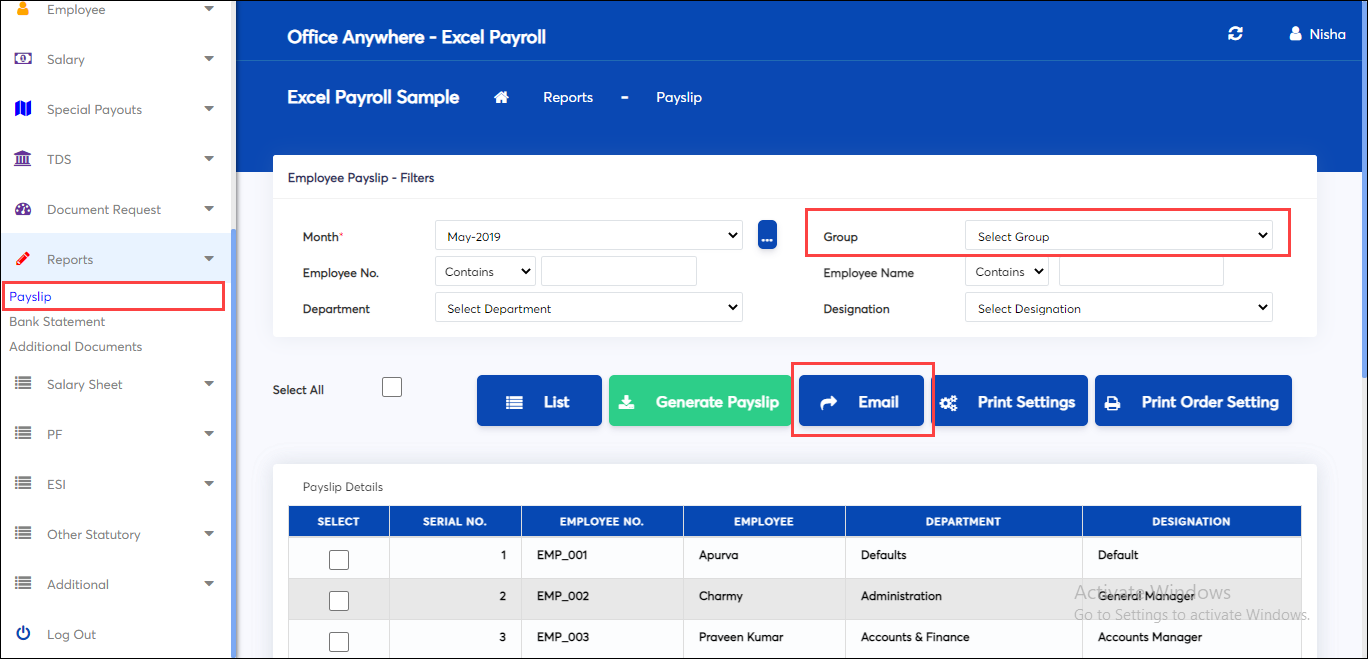Click the Salary money icon in sidebar

coord(23,59)
